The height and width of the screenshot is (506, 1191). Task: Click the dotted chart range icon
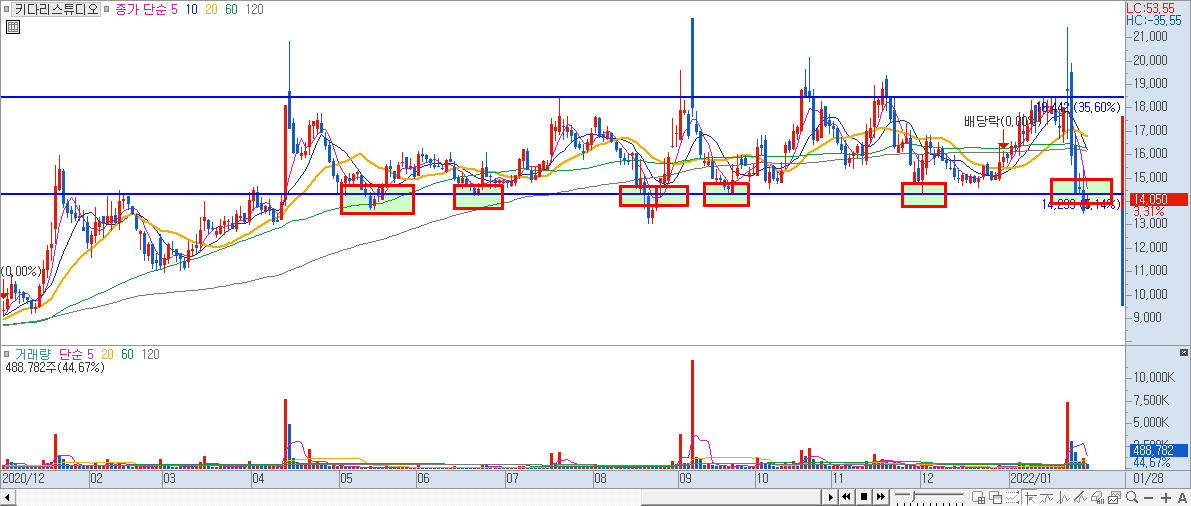(1012, 498)
